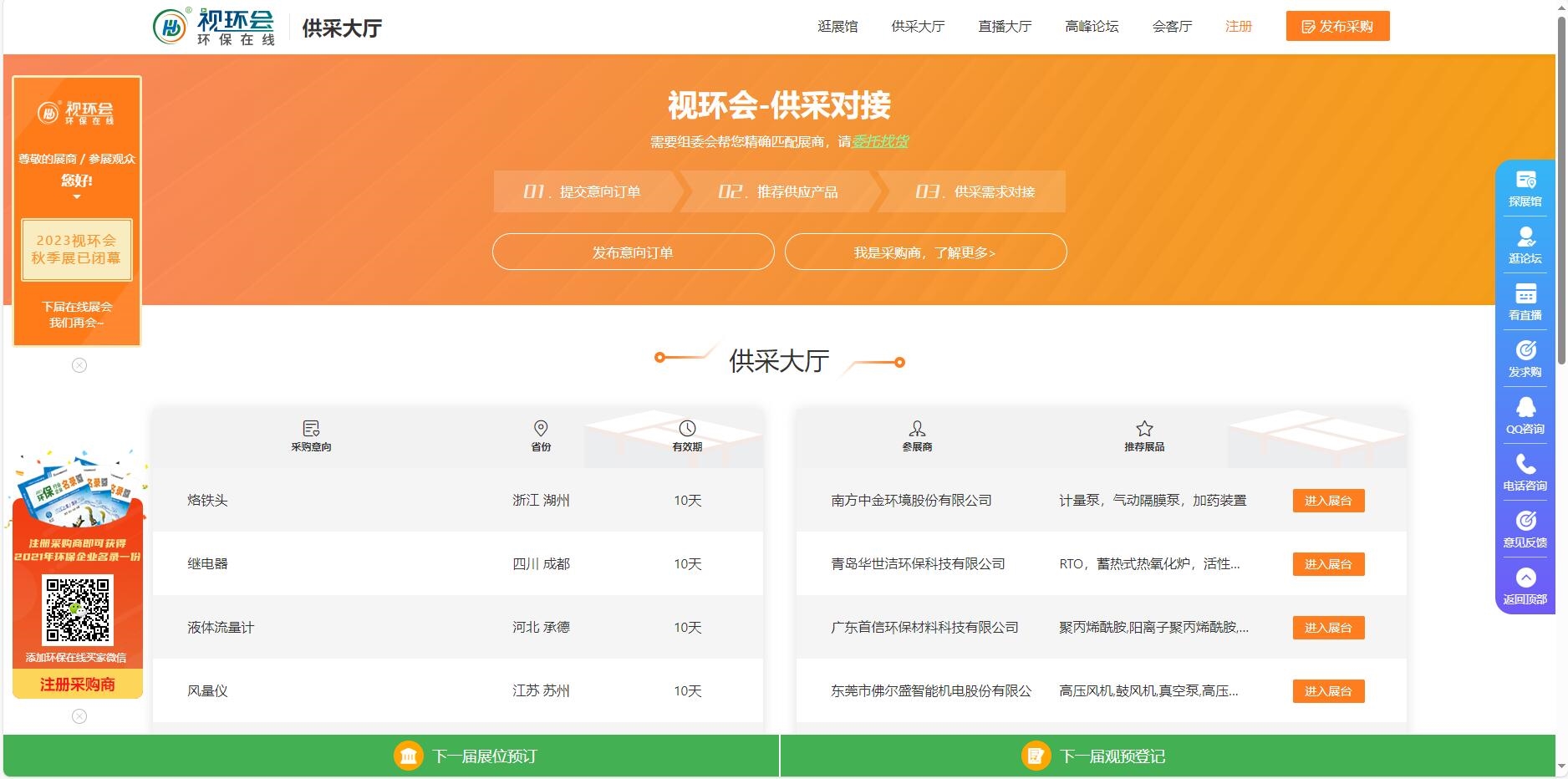Screen dimensions: 1568x779
Task: Open the 意见反馈 sidebar icon
Action: pos(1525,521)
